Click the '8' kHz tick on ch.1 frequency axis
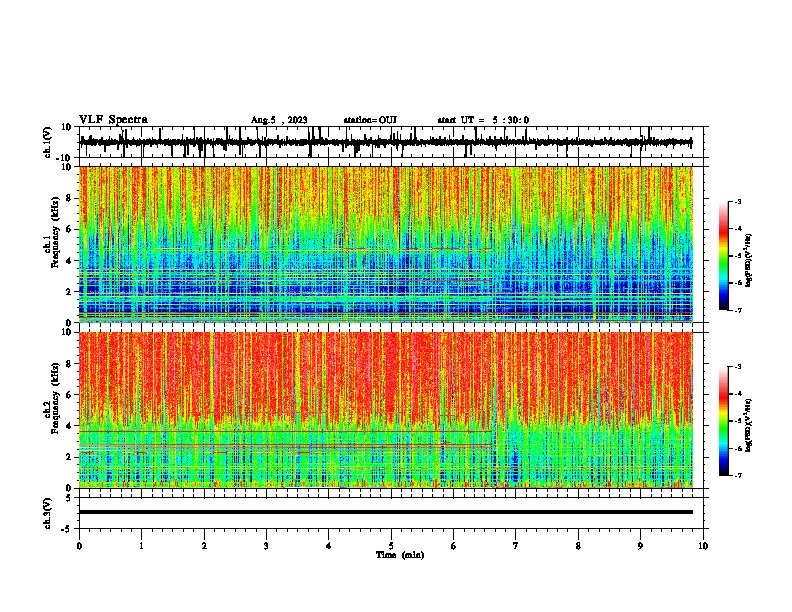This screenshot has height=612, width=792. pos(69,198)
